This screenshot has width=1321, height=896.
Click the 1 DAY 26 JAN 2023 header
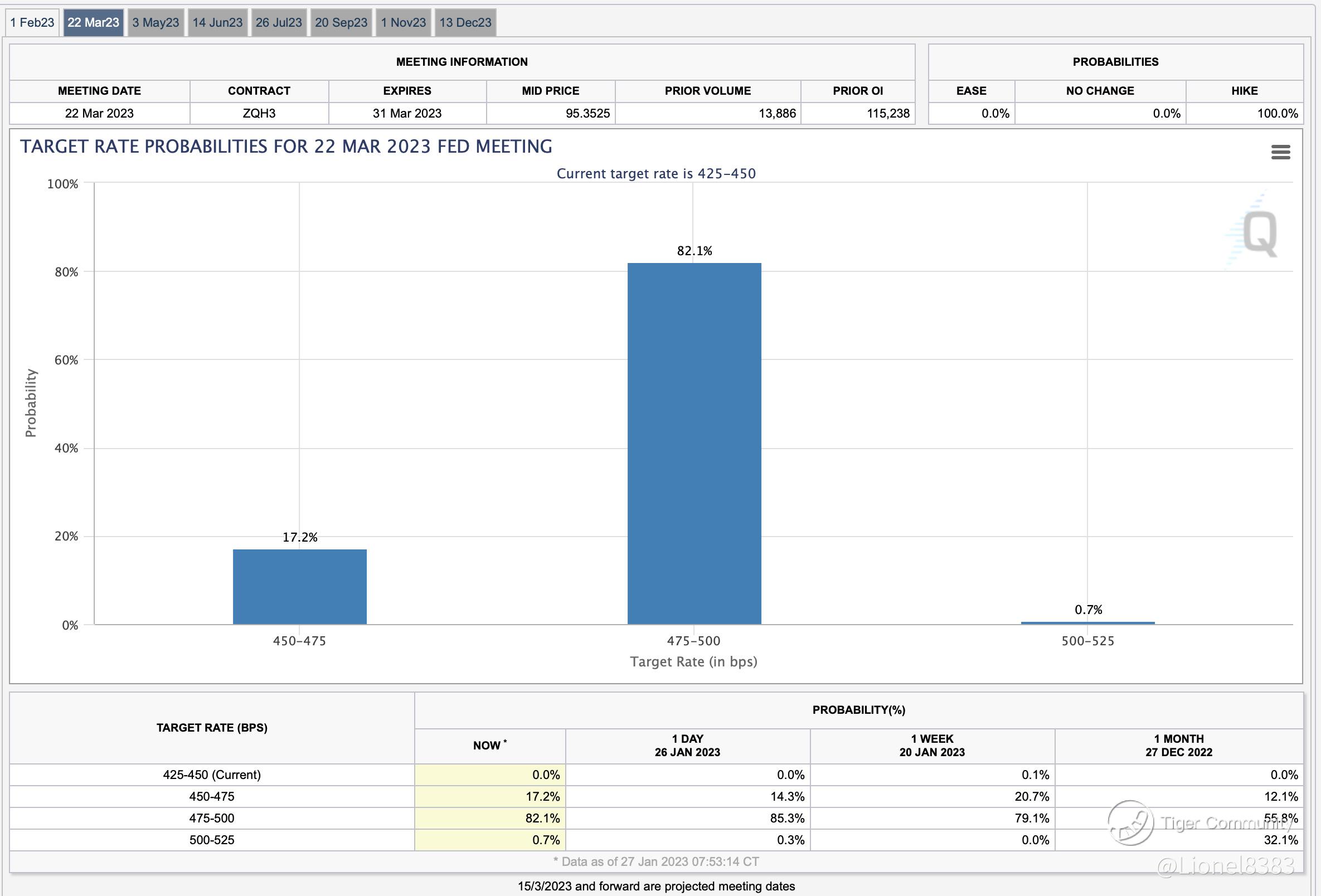tap(687, 746)
